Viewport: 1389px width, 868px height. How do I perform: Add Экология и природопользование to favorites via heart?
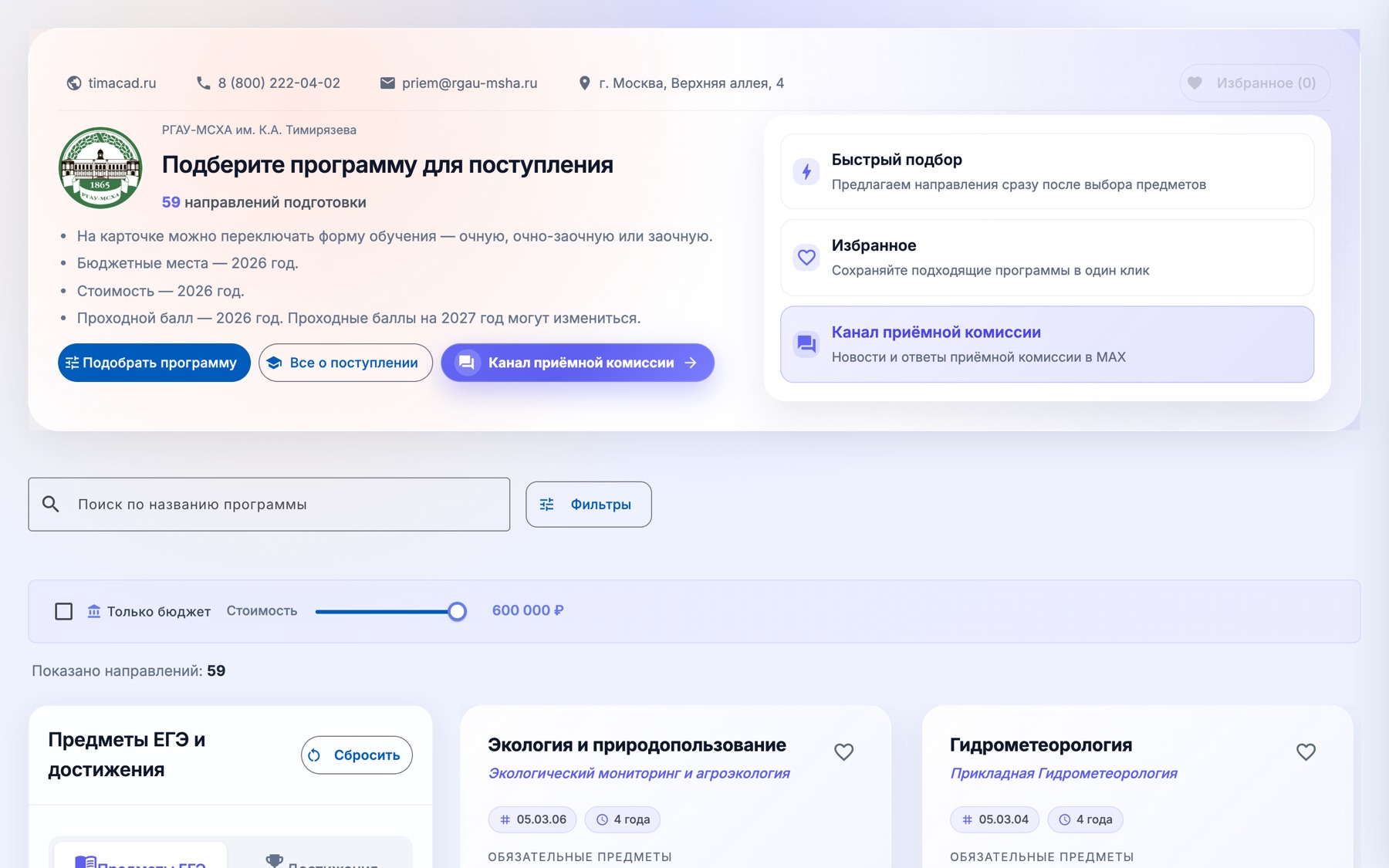844,751
